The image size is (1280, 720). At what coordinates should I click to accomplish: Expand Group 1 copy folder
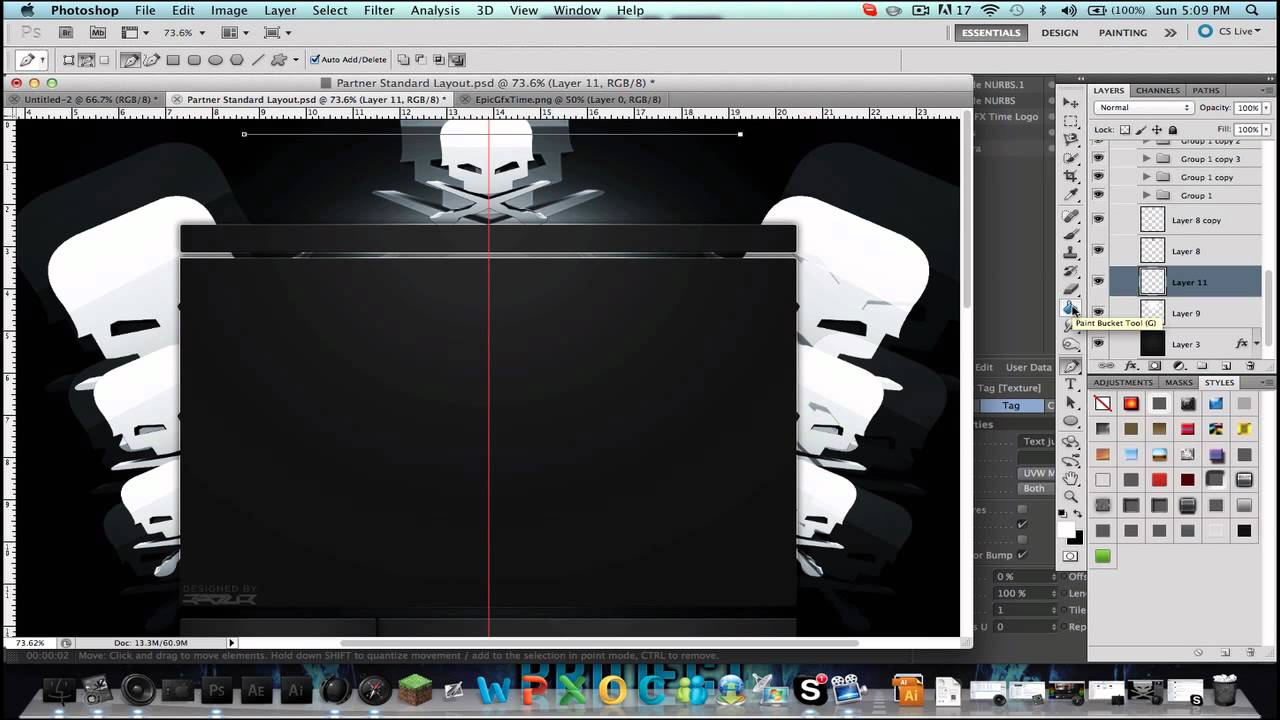(1146, 177)
